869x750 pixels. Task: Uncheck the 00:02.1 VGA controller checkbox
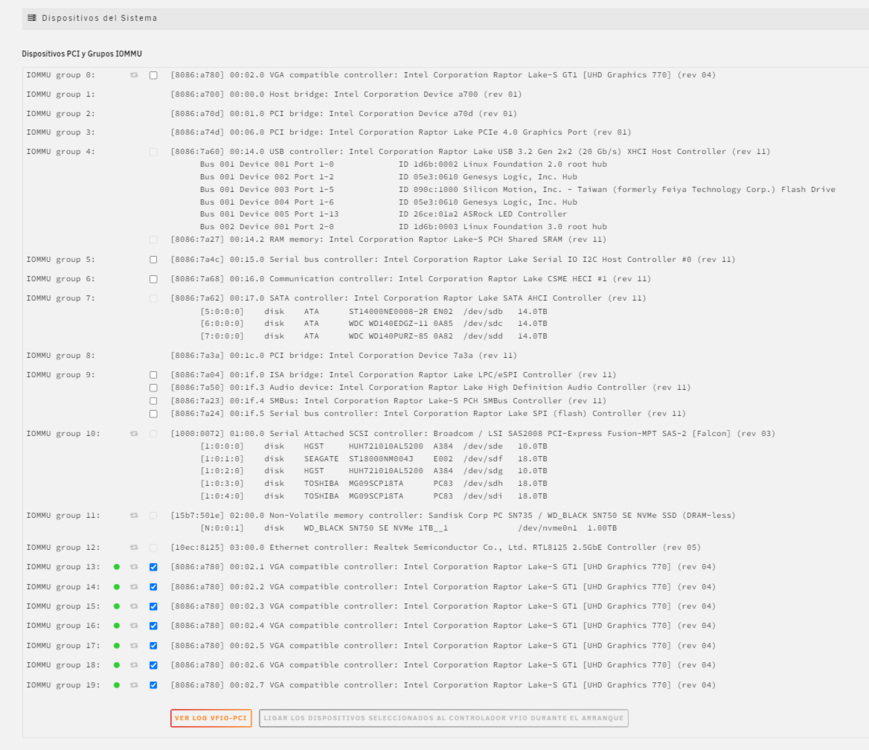154,567
